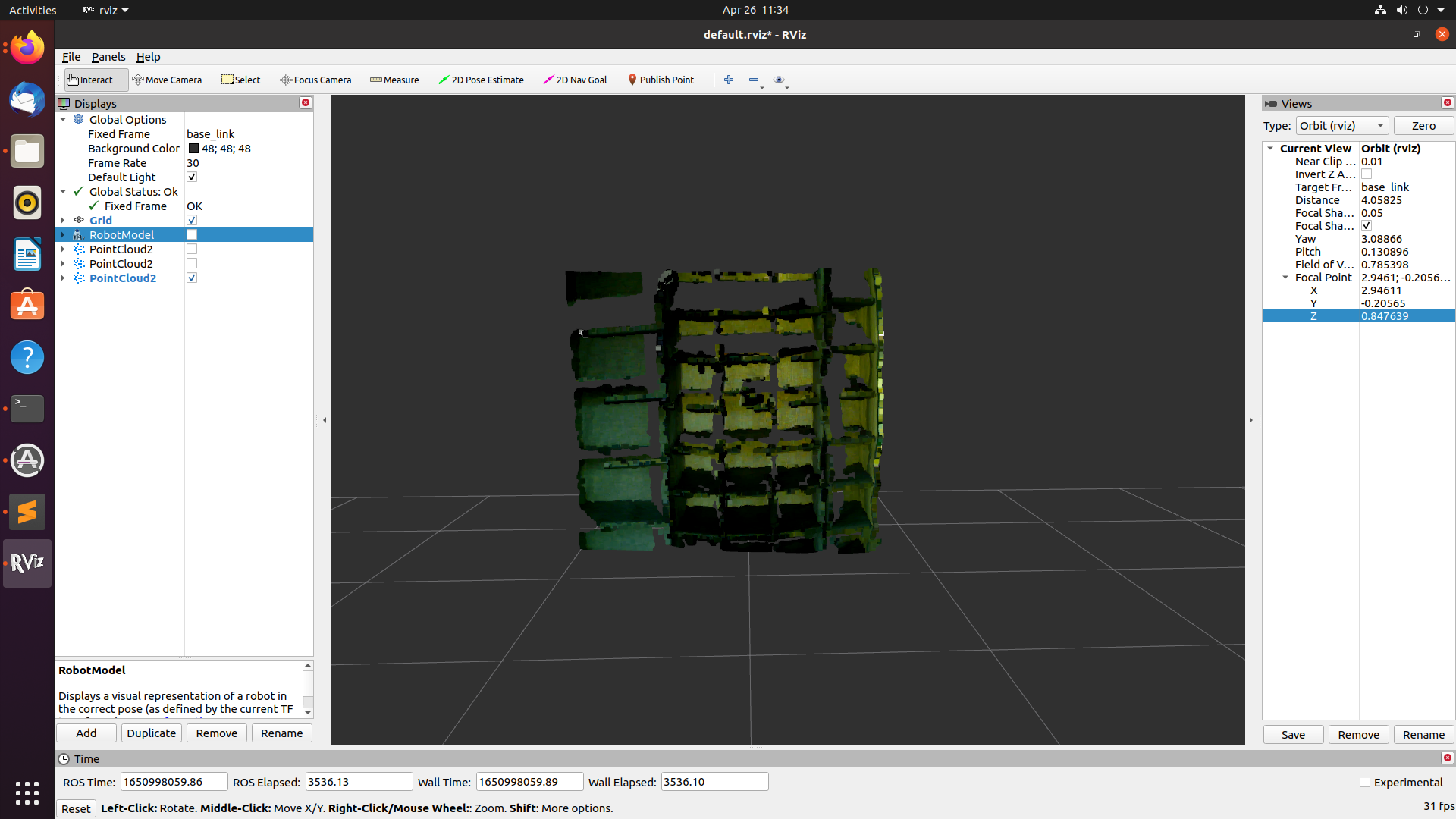The width and height of the screenshot is (1456, 819).
Task: Select the Interact tool
Action: (x=96, y=80)
